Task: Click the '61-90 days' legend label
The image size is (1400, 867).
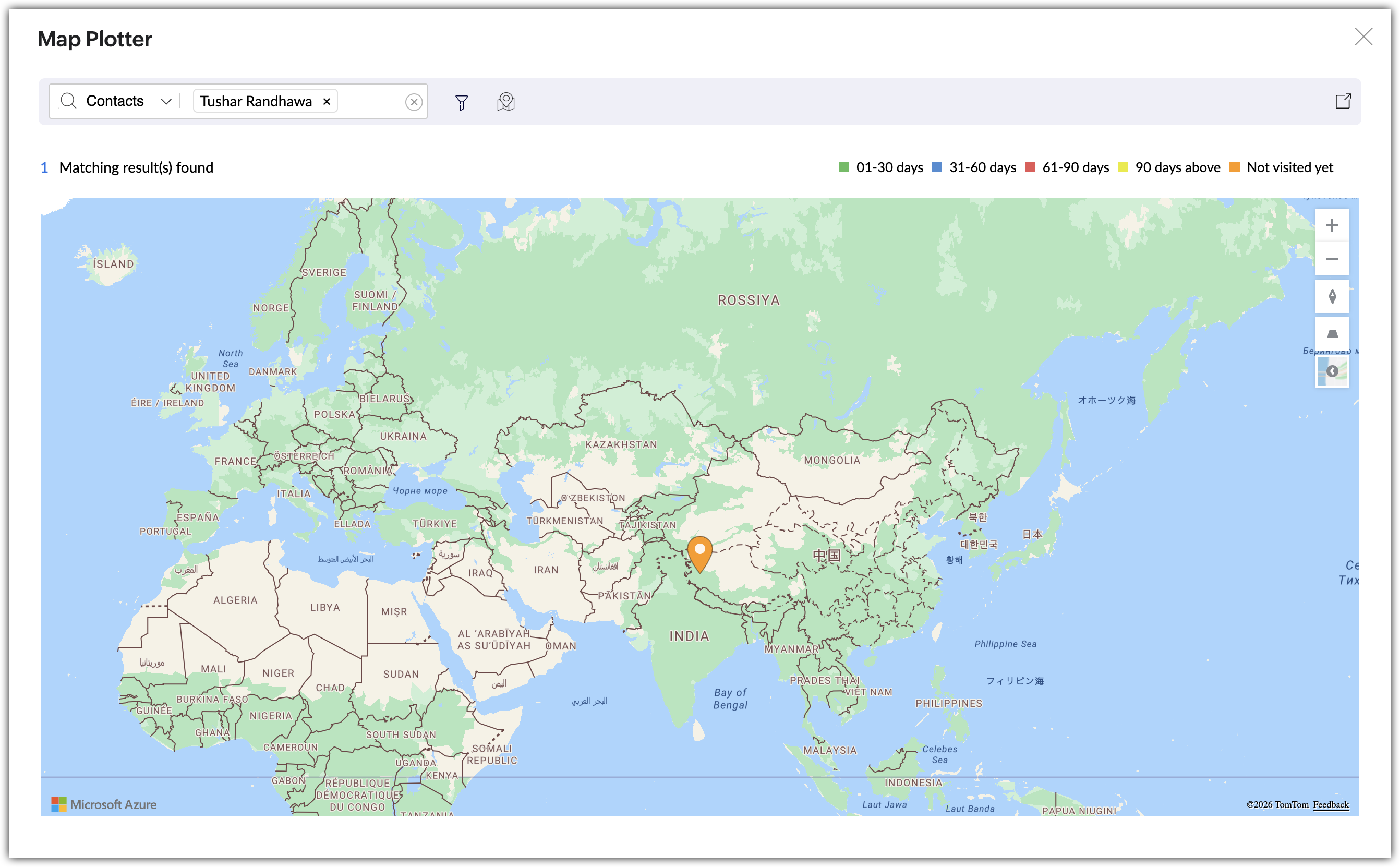Action: pyautogui.click(x=1076, y=167)
